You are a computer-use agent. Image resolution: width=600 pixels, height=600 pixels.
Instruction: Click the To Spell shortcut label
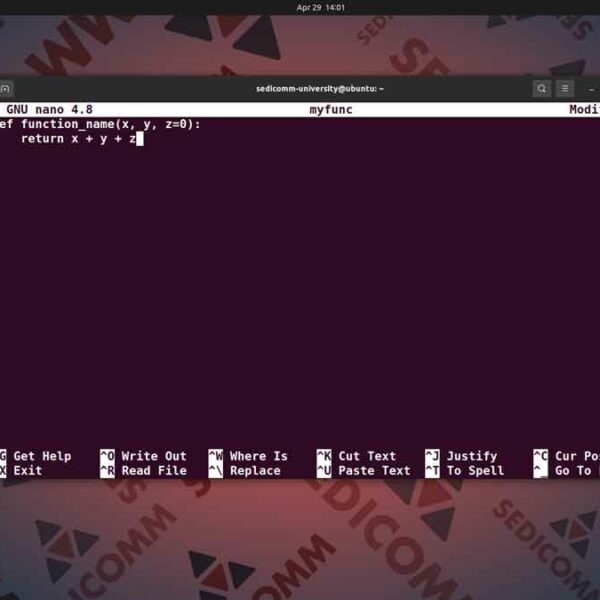tap(475, 471)
